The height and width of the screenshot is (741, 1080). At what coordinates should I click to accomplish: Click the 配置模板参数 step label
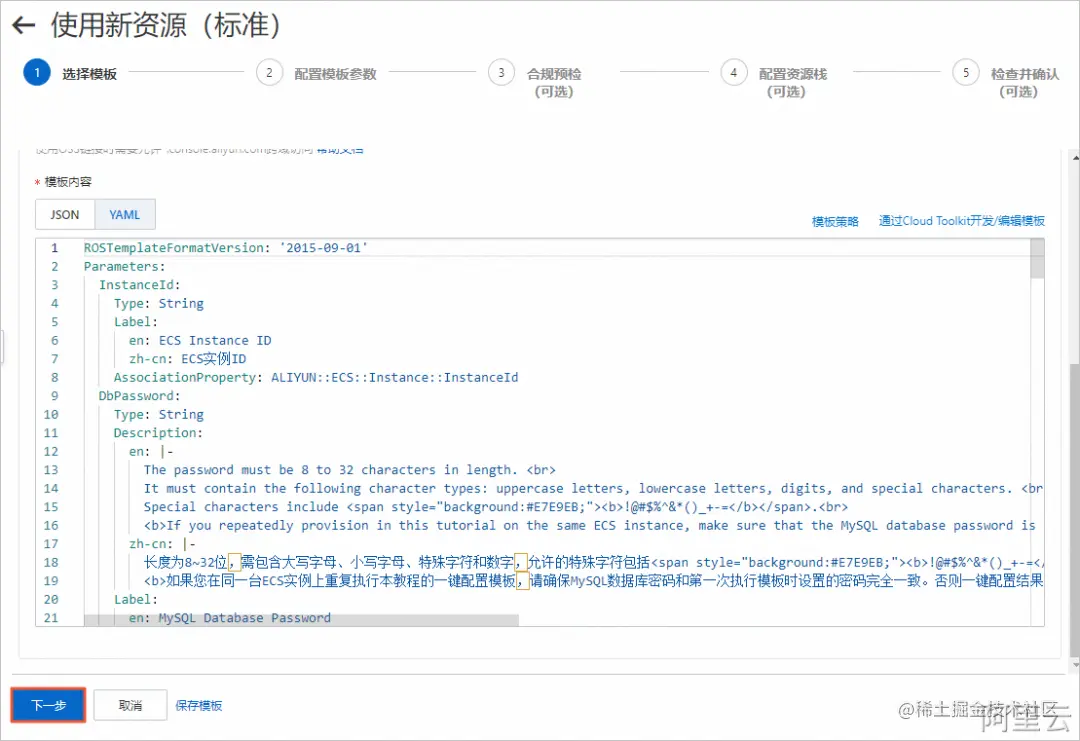tap(335, 74)
